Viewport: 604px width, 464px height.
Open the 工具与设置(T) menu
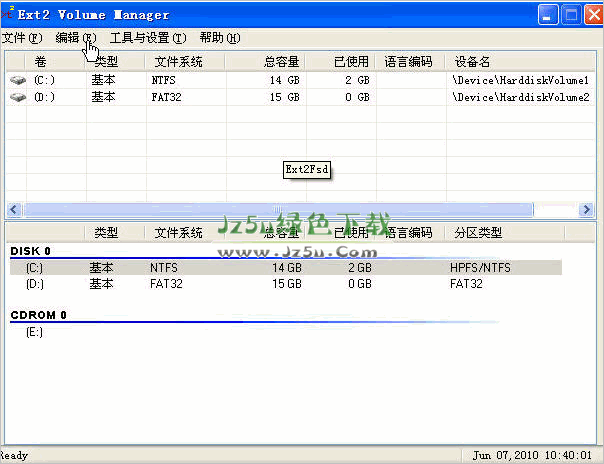(x=148, y=38)
